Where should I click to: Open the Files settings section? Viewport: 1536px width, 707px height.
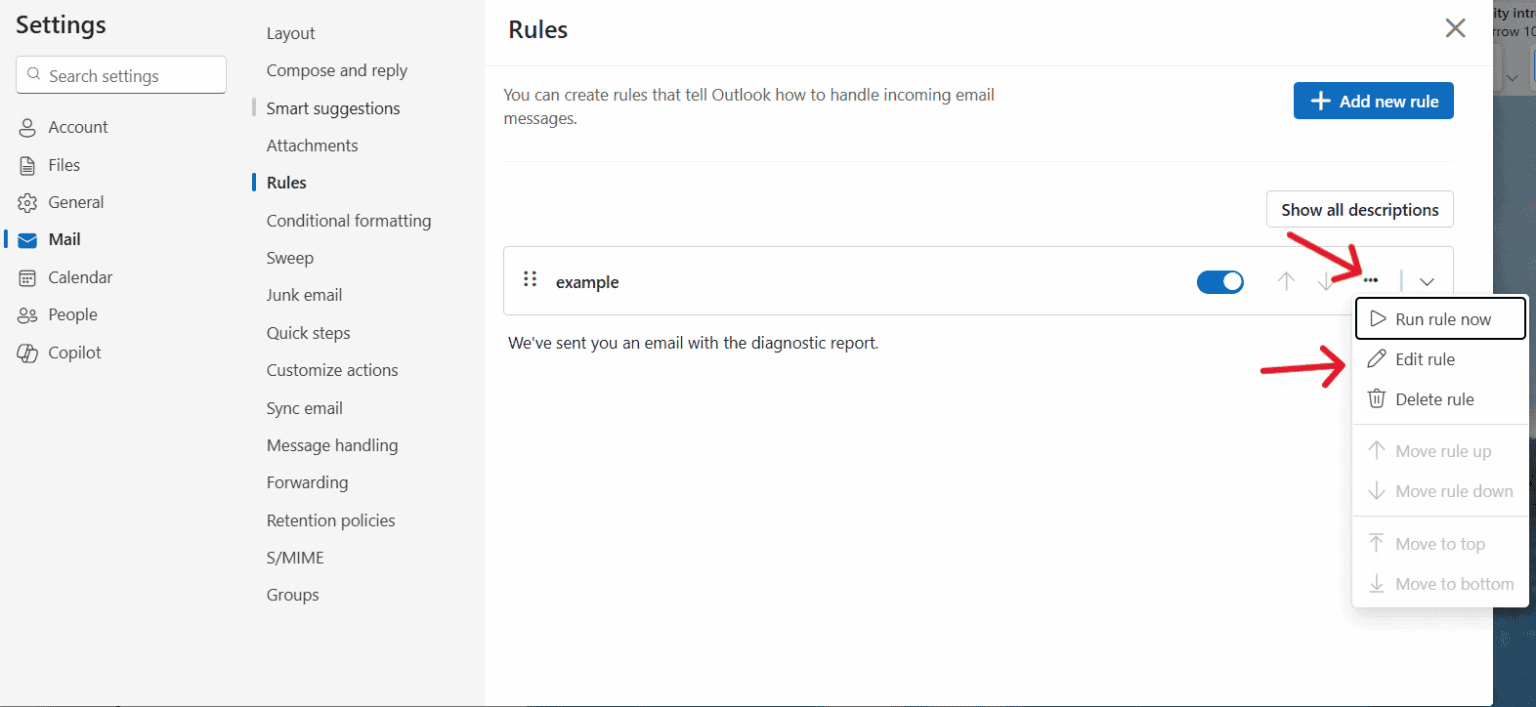point(64,164)
